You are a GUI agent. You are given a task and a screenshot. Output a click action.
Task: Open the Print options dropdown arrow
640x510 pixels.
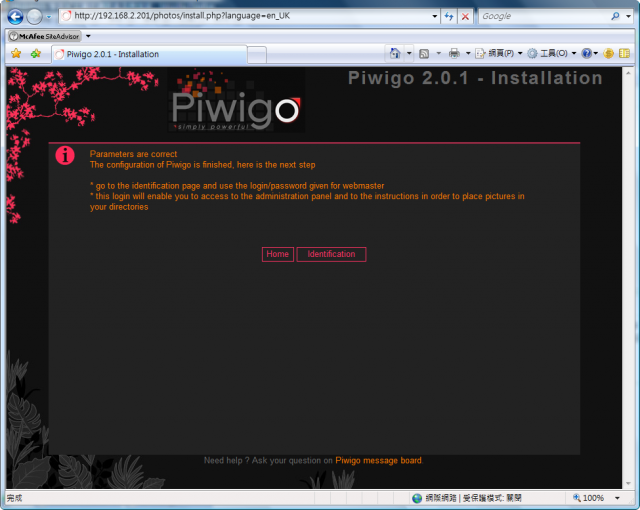point(468,53)
